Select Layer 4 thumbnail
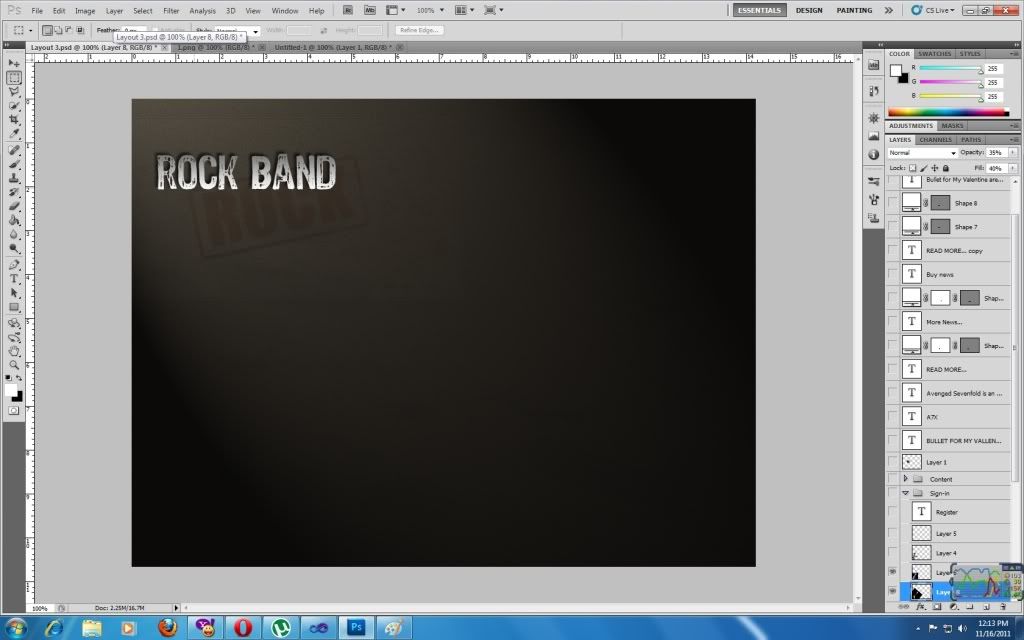The height and width of the screenshot is (640, 1024). pyautogui.click(x=921, y=552)
